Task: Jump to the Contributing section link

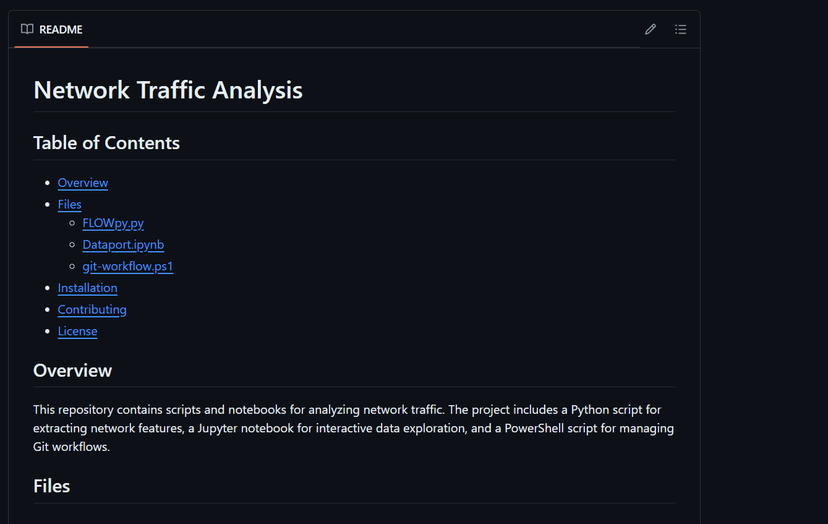Action: pyautogui.click(x=92, y=310)
